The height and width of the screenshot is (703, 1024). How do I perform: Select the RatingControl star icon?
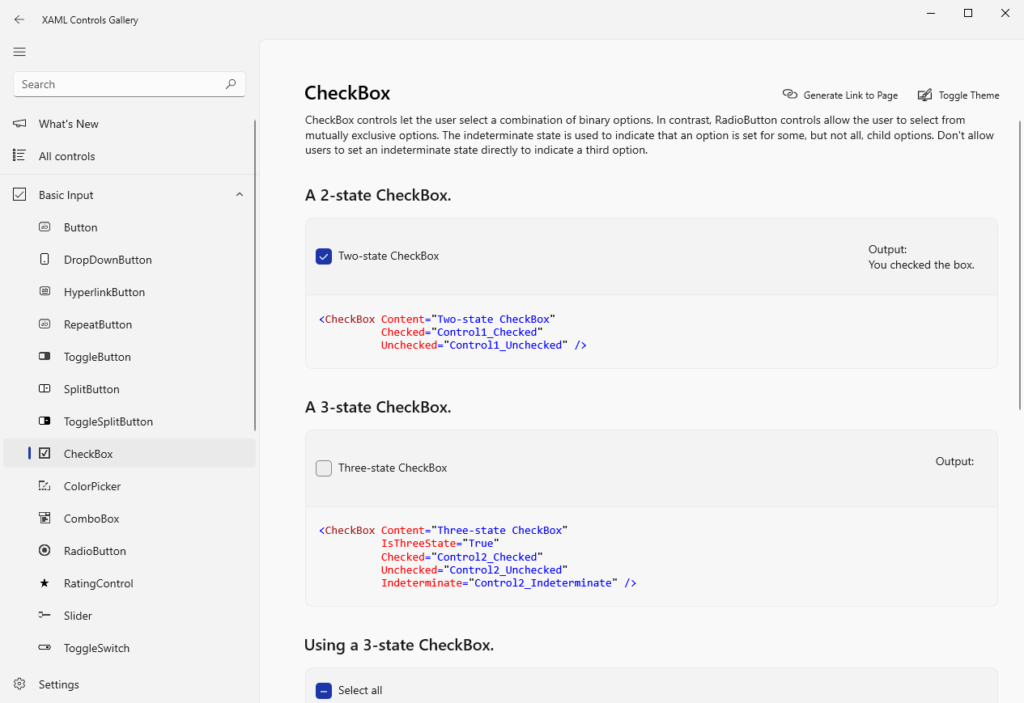click(45, 583)
